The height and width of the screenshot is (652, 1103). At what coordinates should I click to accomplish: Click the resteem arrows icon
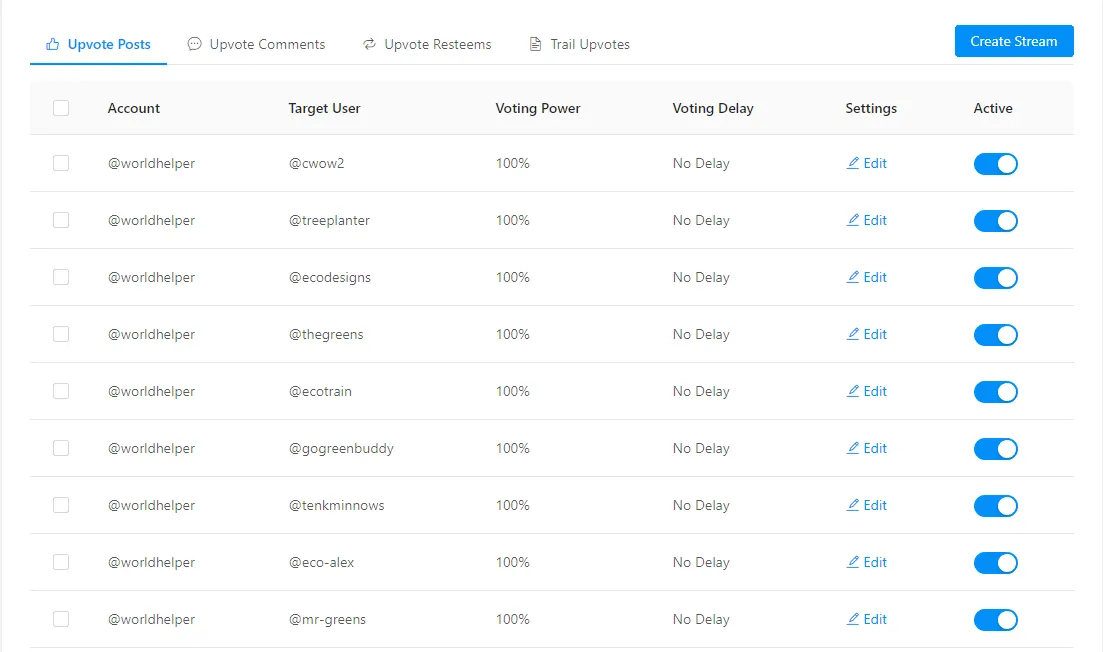click(369, 44)
